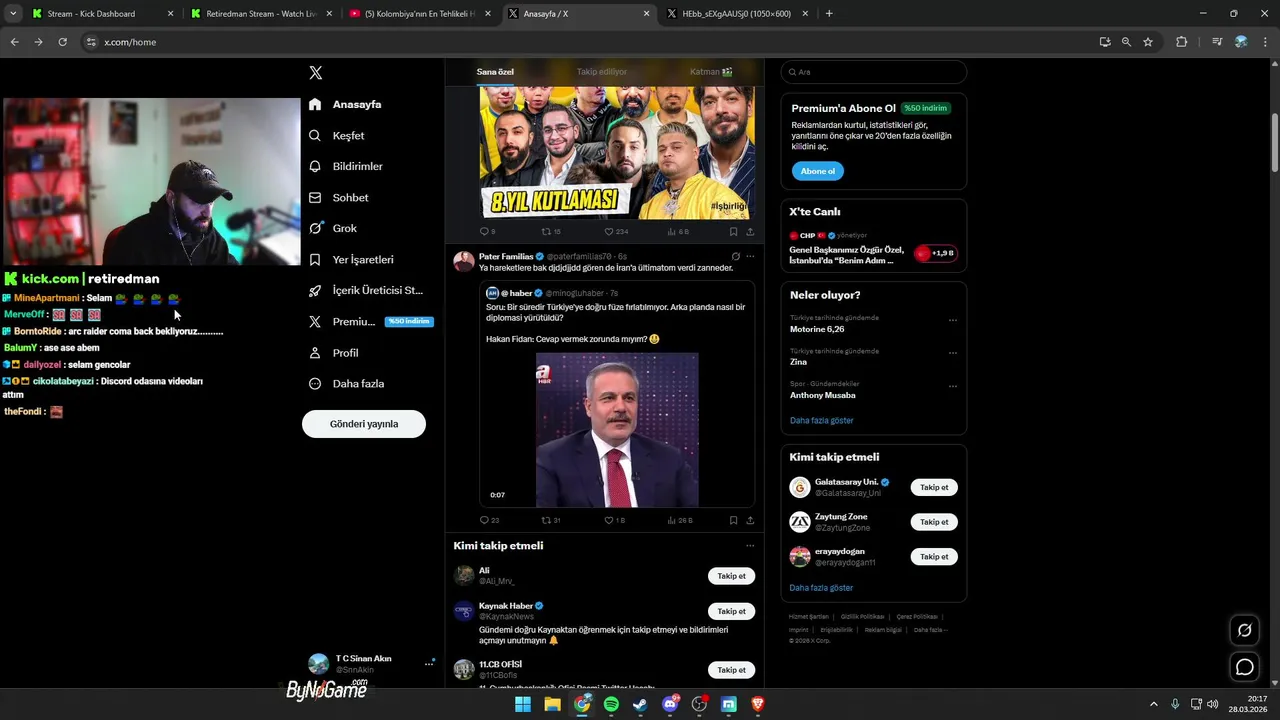Follow Ali in feed suggestions
The height and width of the screenshot is (720, 1280).
click(731, 576)
